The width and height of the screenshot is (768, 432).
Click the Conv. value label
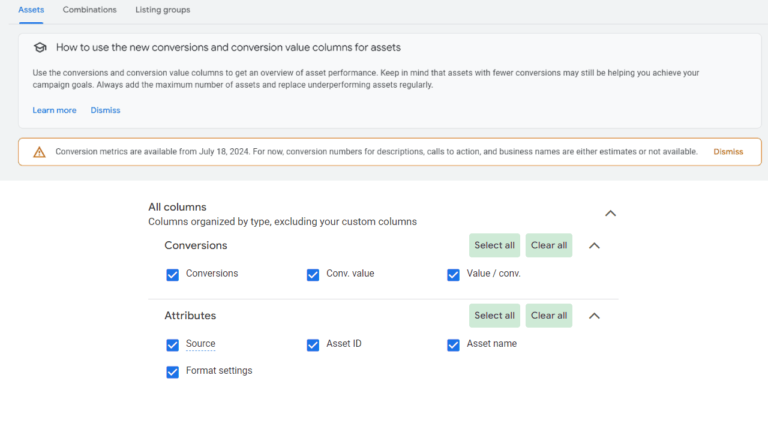click(x=350, y=274)
